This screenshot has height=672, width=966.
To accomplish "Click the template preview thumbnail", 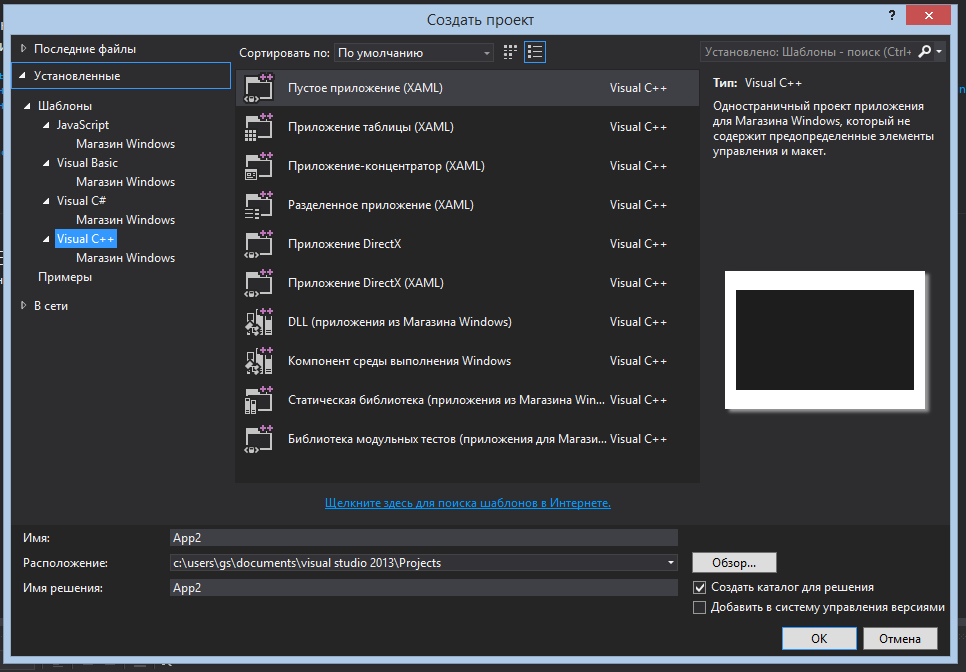I will click(x=825, y=340).
